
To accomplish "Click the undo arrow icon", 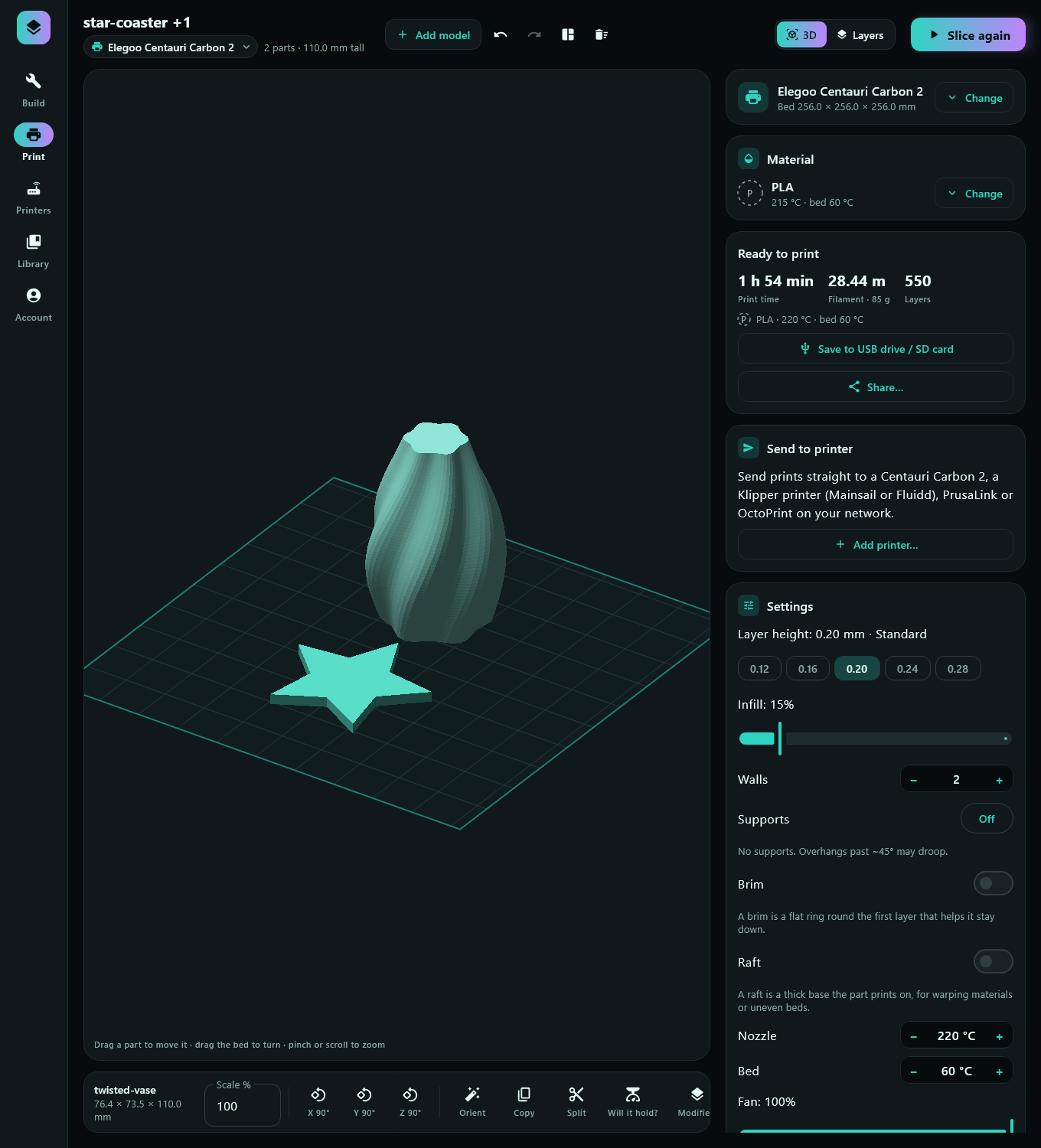I will (x=501, y=34).
